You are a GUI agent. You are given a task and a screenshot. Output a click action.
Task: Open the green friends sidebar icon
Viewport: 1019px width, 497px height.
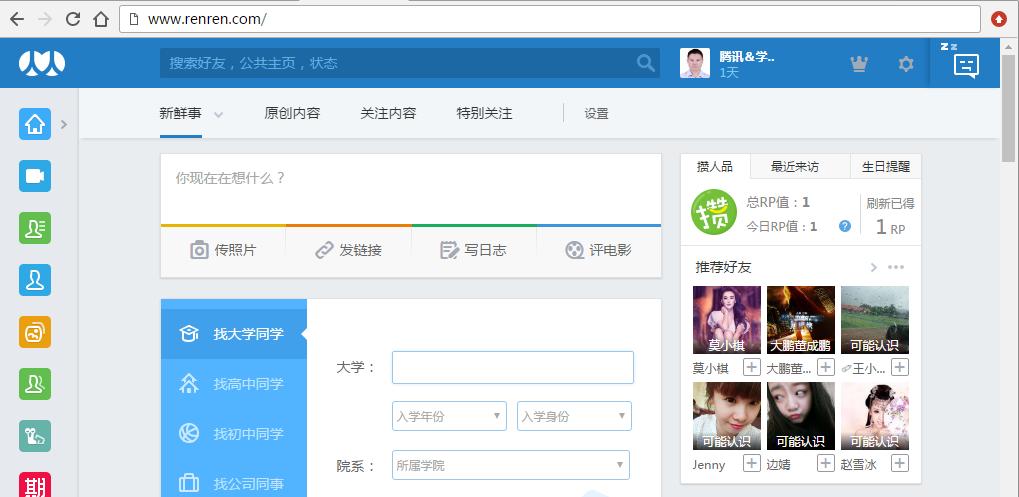(x=35, y=384)
